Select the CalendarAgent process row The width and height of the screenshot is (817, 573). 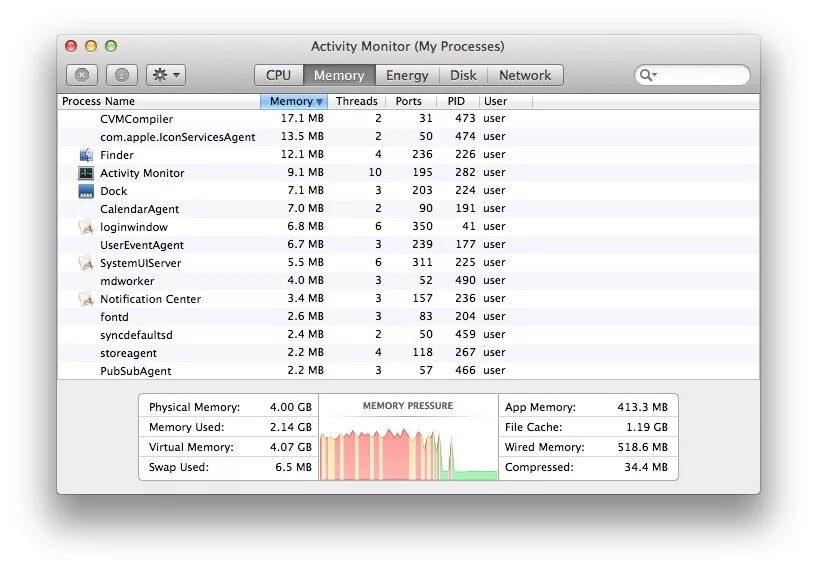click(408, 209)
